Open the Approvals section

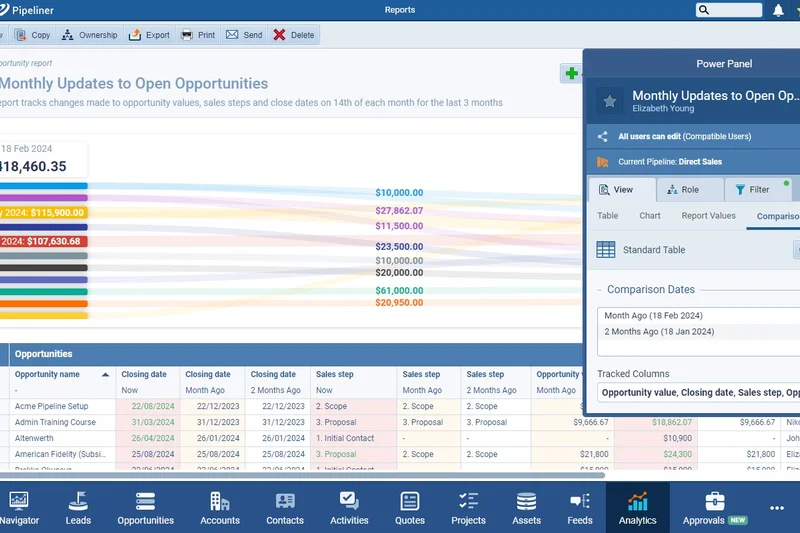click(714, 508)
